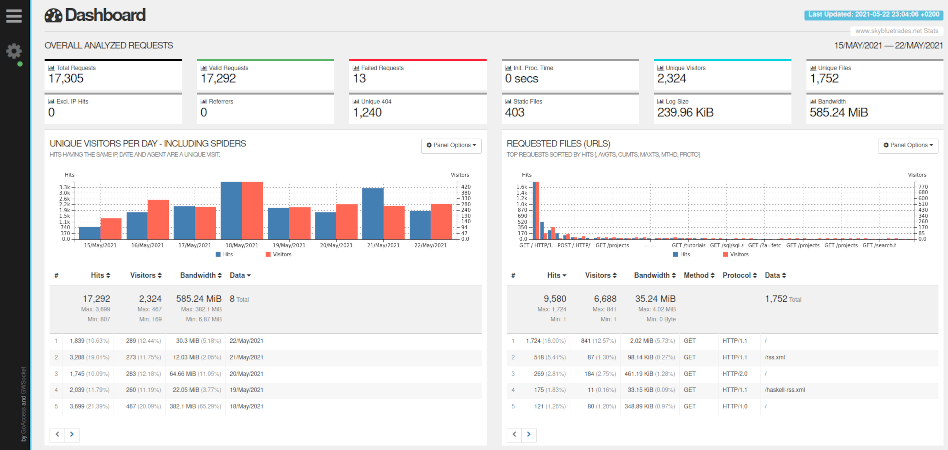Sort Requested Files table by Bandwidth
Screen dimensions: 948x450
tap(655, 275)
